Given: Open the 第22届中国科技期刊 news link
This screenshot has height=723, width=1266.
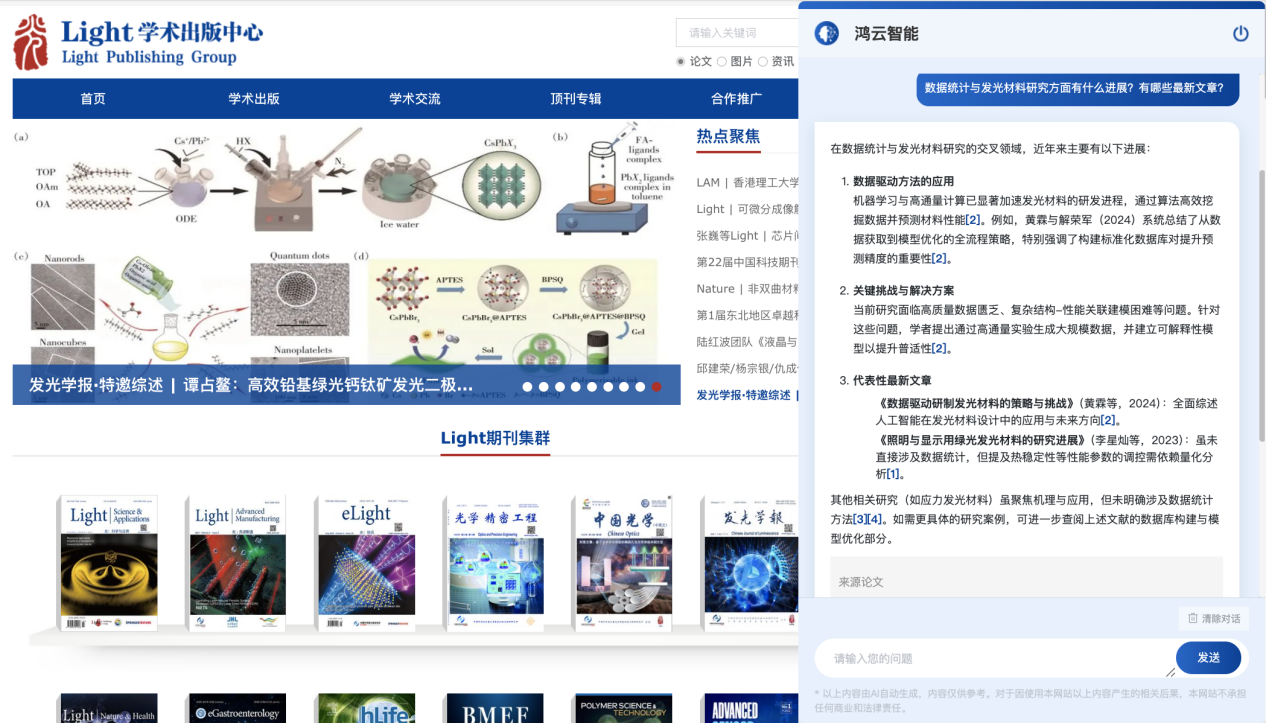Looking at the screenshot, I should tap(748, 262).
